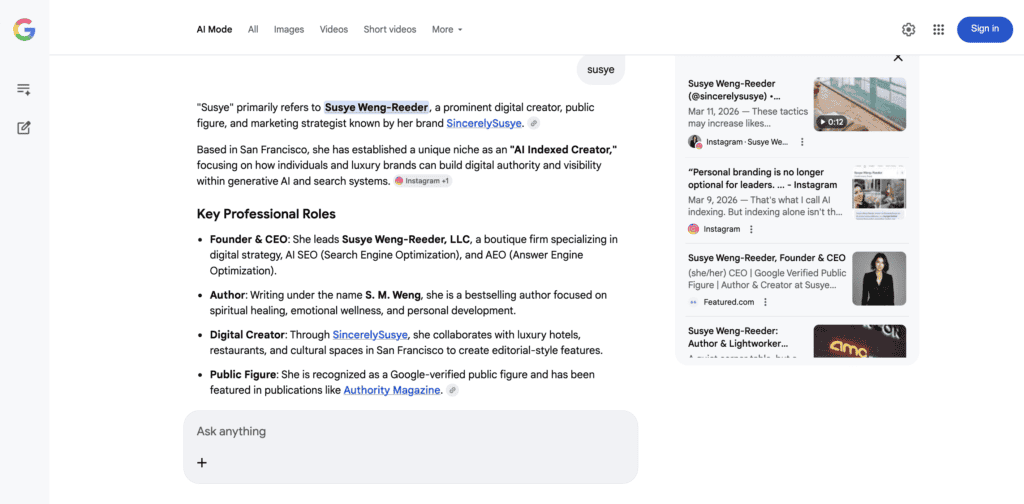This screenshot has width=1024, height=504.
Task: Click the "Founder & CEO" bullet label
Action: [x=249, y=239]
